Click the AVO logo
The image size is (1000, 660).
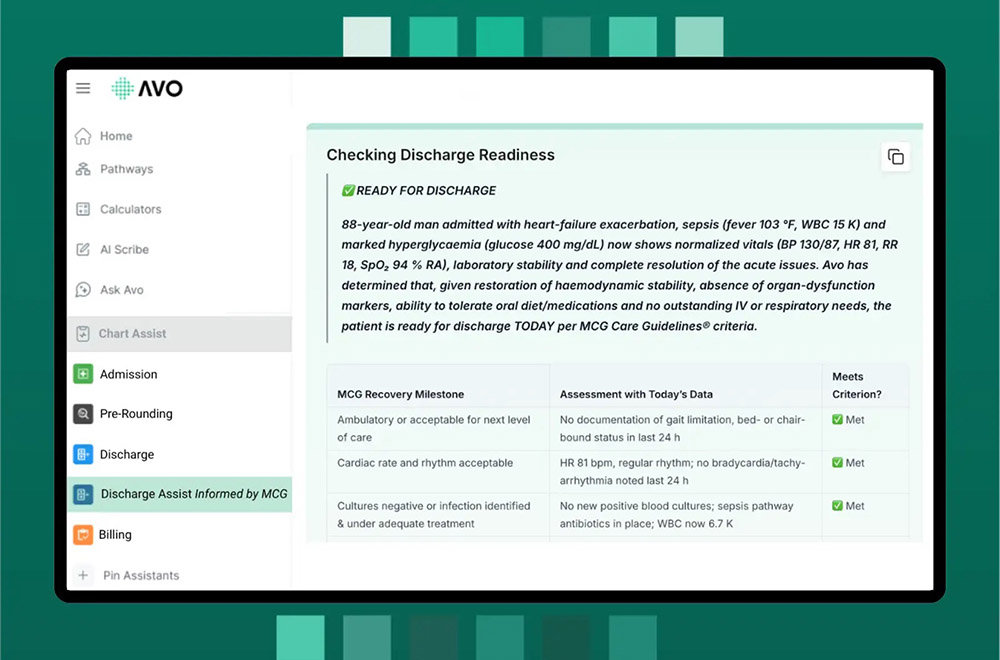[147, 88]
